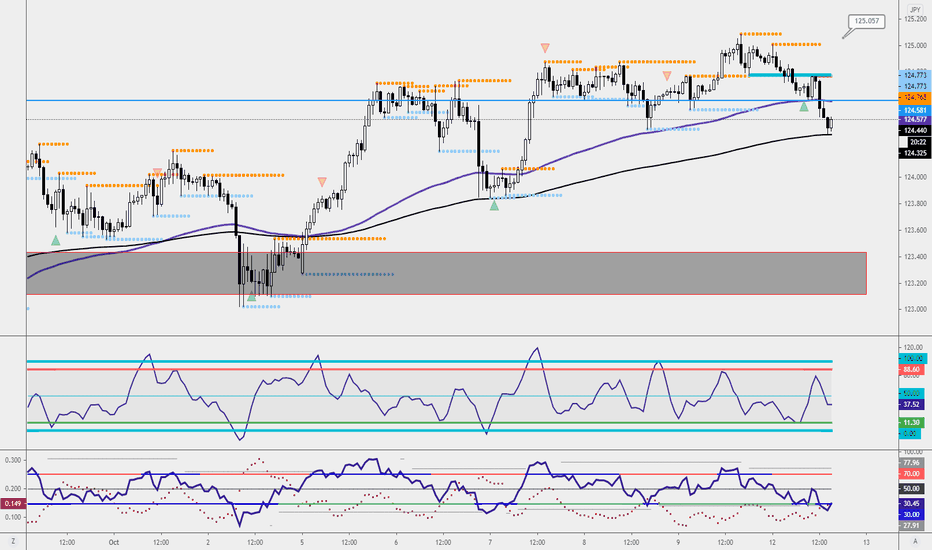Viewport: 932px width, 550px height.
Task: Select green up-triangle marker inside the gray zone
Action: tap(251, 297)
